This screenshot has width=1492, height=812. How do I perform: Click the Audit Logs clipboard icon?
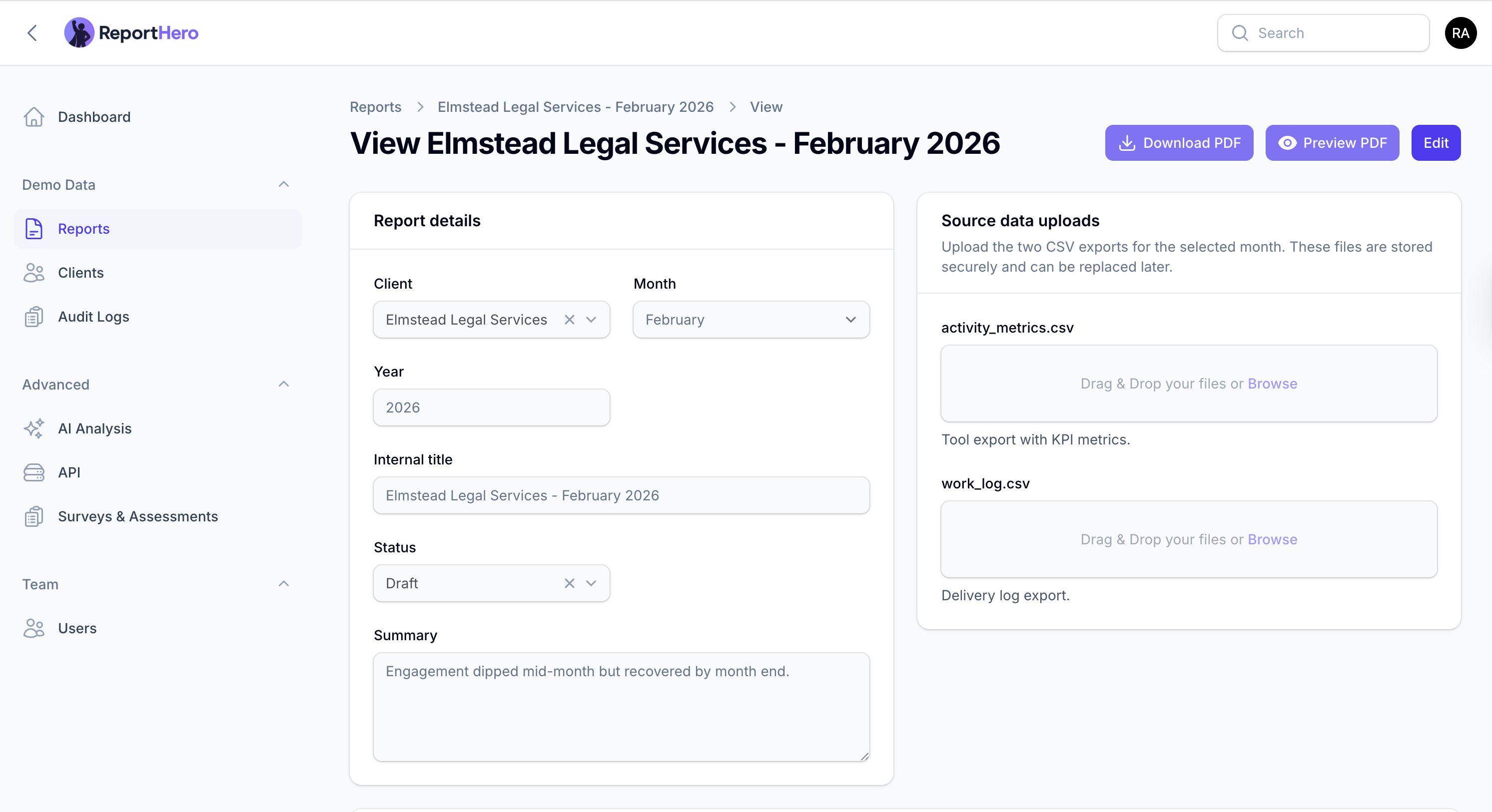[x=33, y=317]
